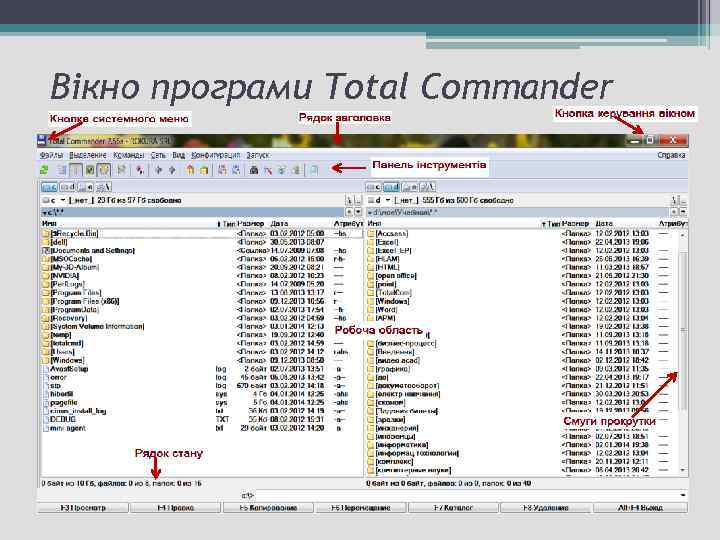Toggle the highlighted yellow toolbar icon
The height and width of the screenshot is (540, 720).
(x=105, y=170)
